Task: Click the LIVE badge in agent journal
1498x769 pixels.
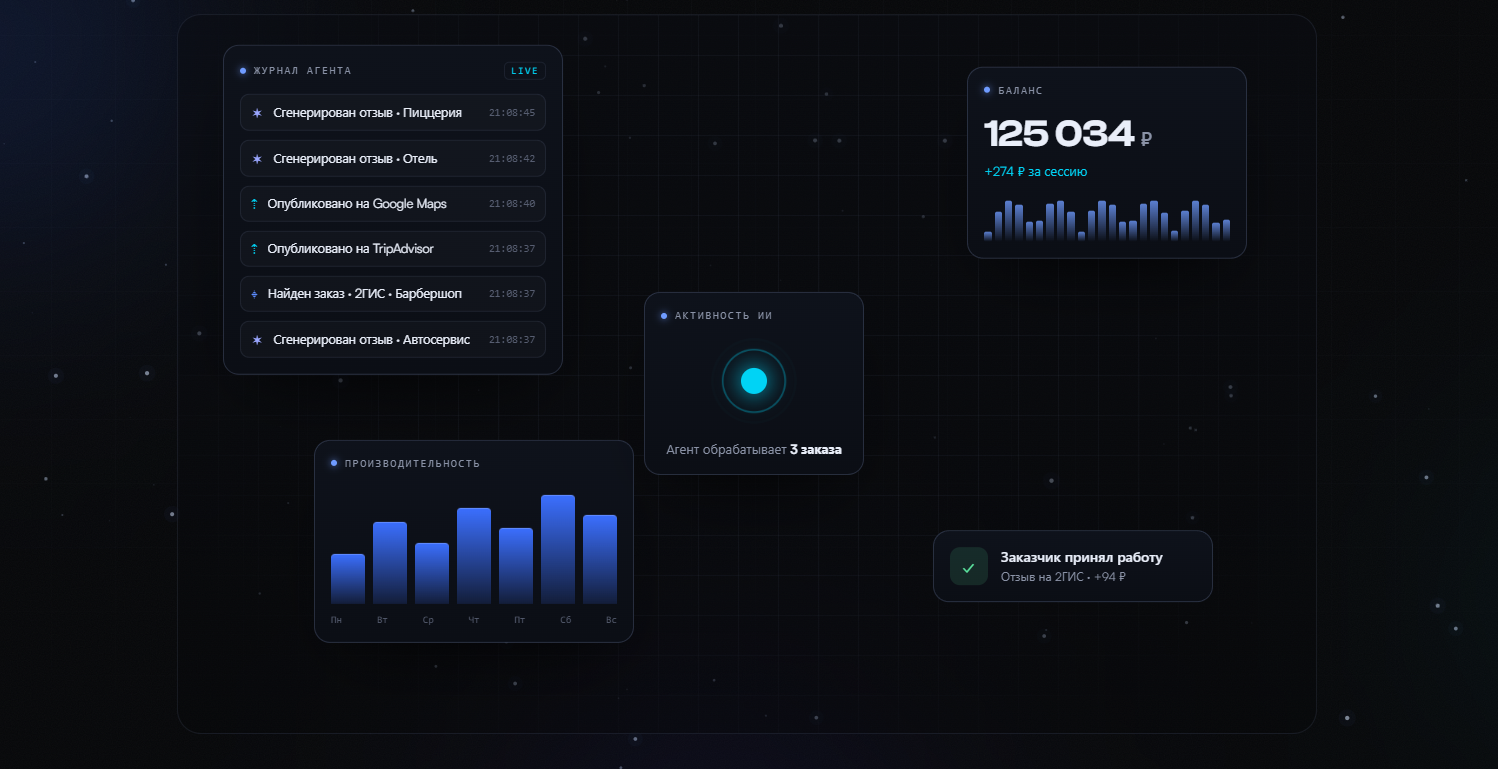Action: click(x=525, y=71)
